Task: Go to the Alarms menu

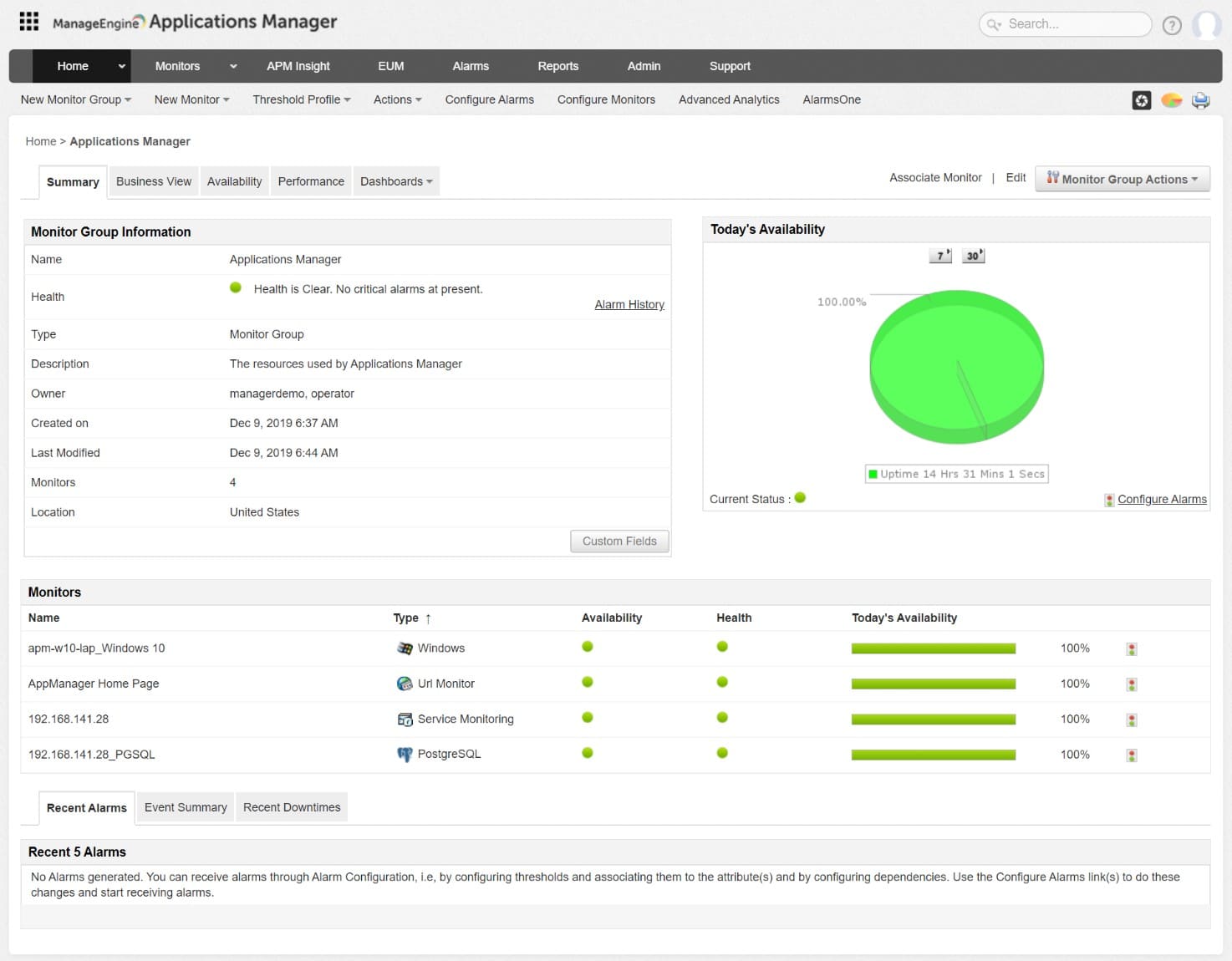Action: click(471, 66)
